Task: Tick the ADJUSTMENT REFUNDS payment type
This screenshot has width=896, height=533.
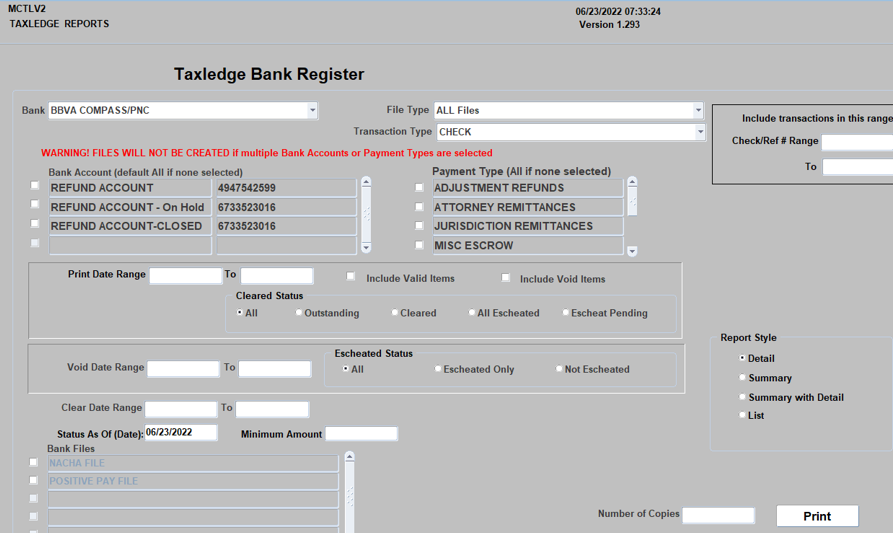Action: click(419, 188)
